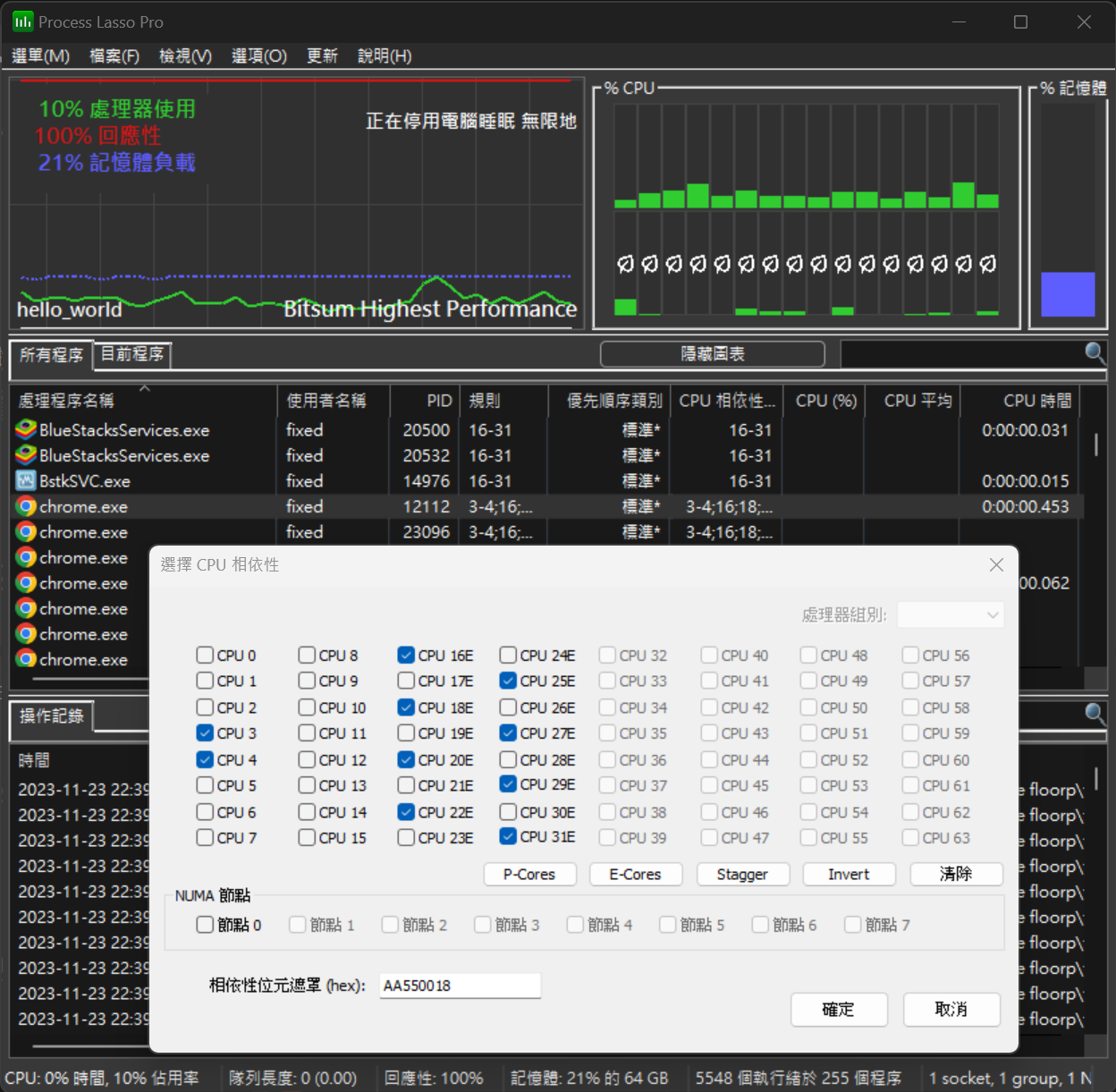Click the 隱藏圖表 button to hide graphs
This screenshot has height=1092, width=1116.
click(x=711, y=353)
